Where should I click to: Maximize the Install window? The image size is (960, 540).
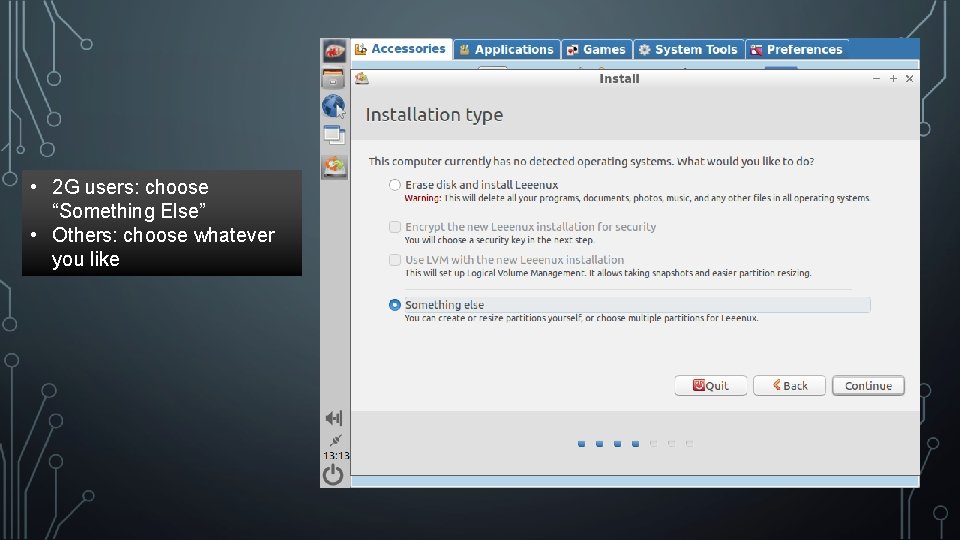(893, 78)
